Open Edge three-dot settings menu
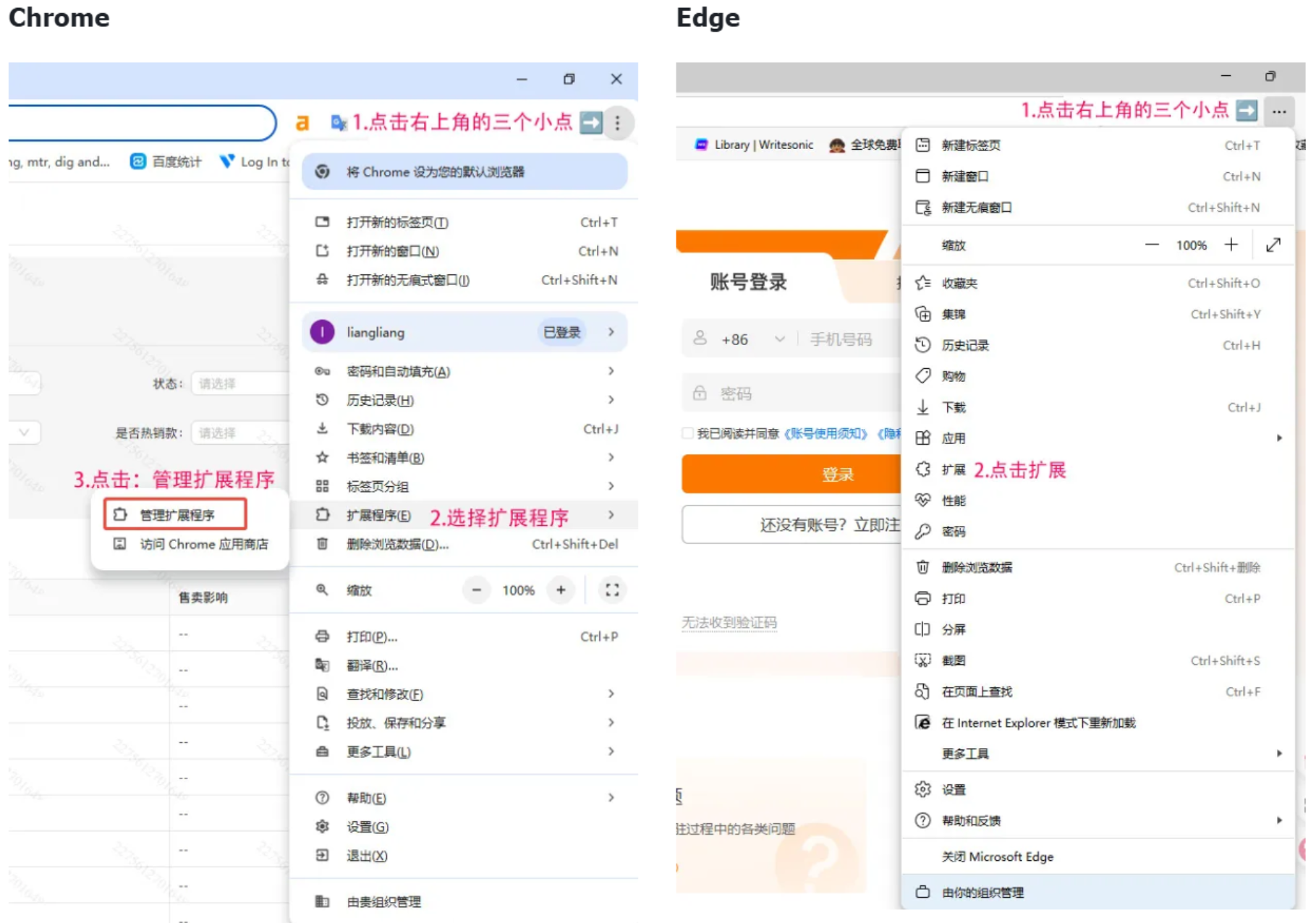The image size is (1316, 923). pos(1278,111)
